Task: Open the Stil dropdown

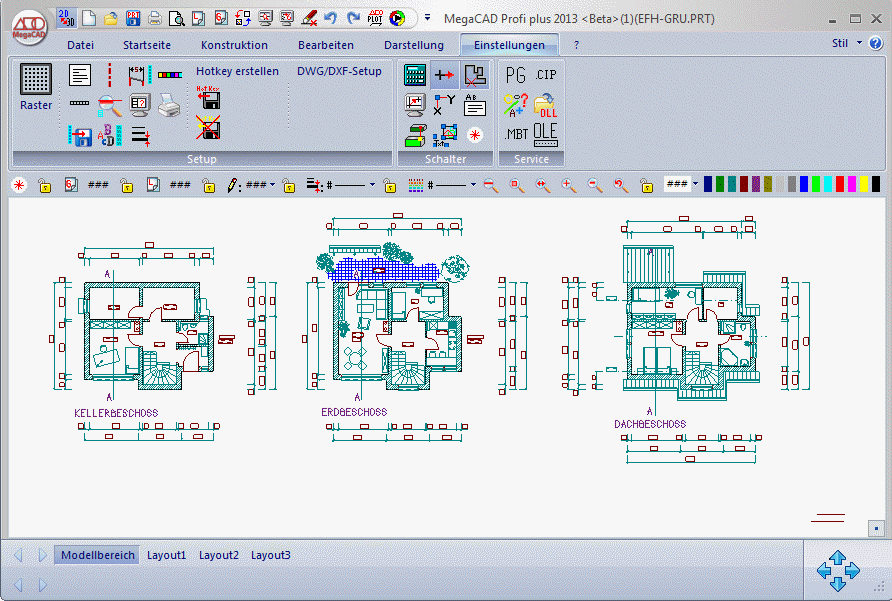Action: (x=846, y=43)
